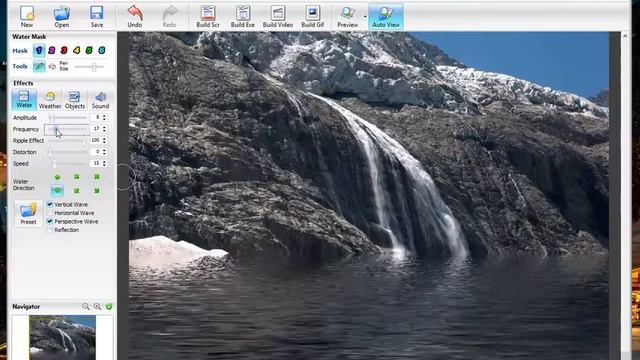Screen dimensions: 640x360
Task: Switch to the Weather effects tab
Action: click(x=50, y=100)
